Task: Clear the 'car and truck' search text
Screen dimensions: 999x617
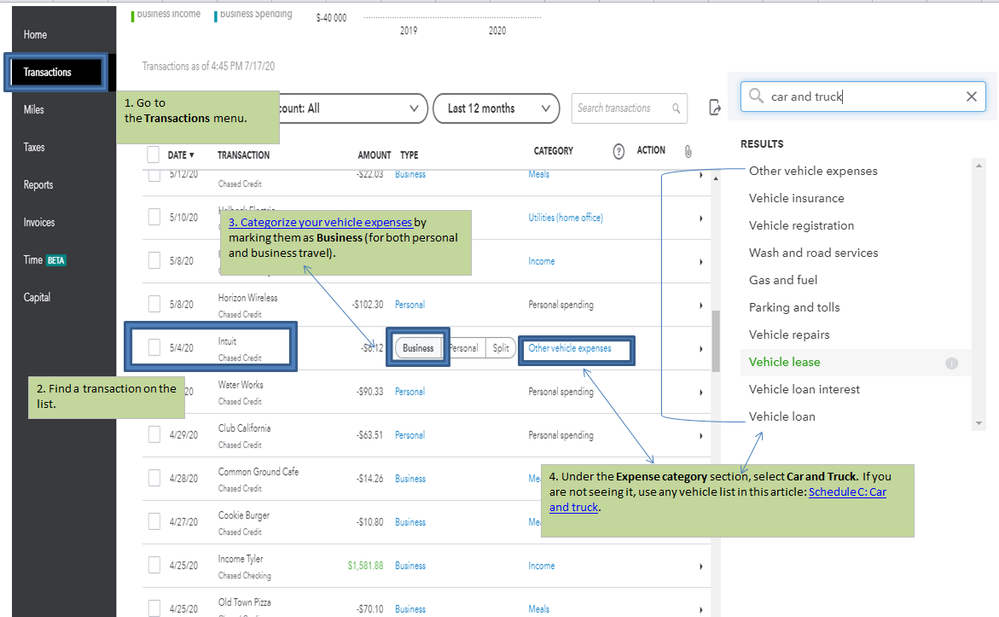Action: click(x=971, y=97)
